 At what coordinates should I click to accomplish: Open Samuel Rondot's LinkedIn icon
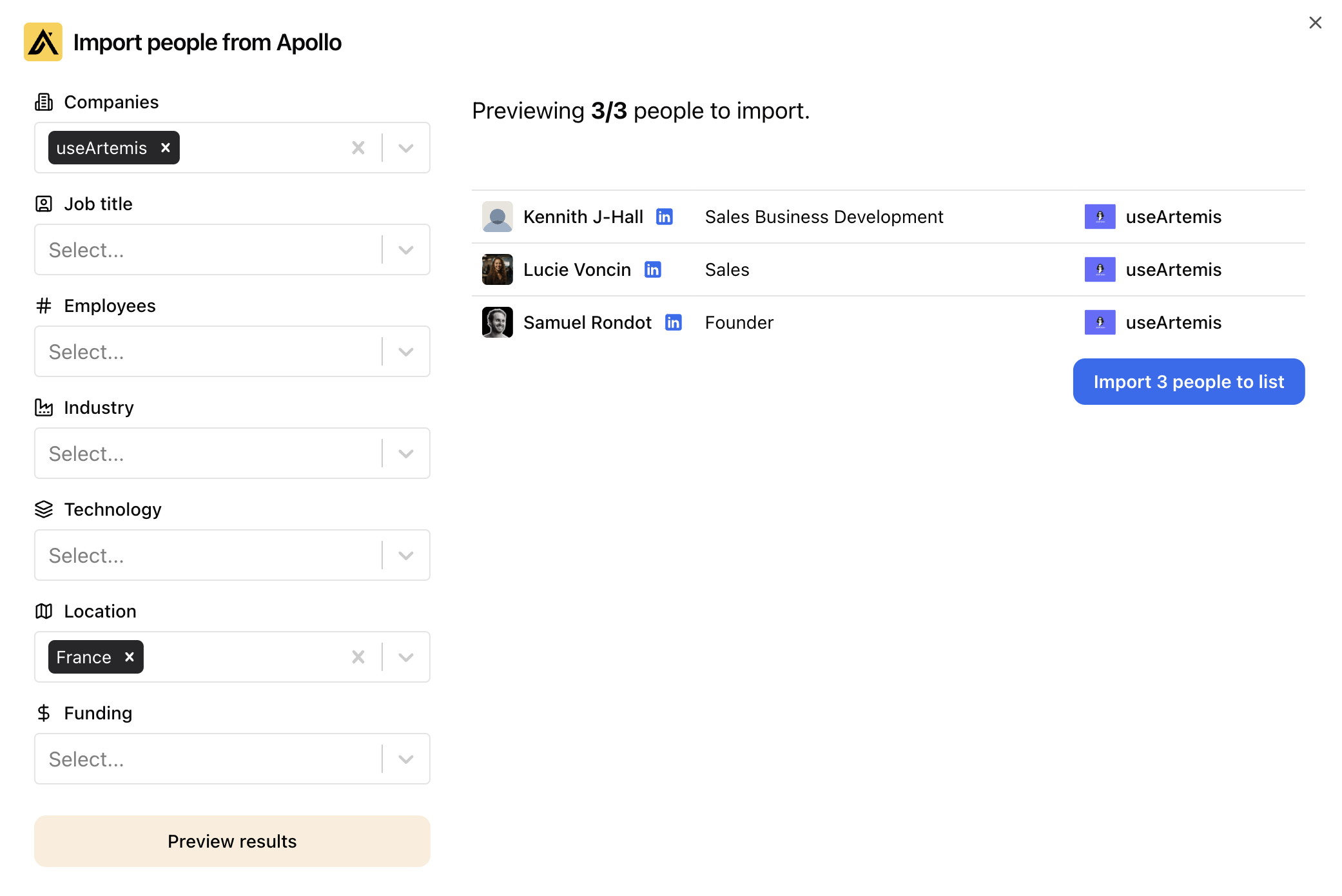674,322
